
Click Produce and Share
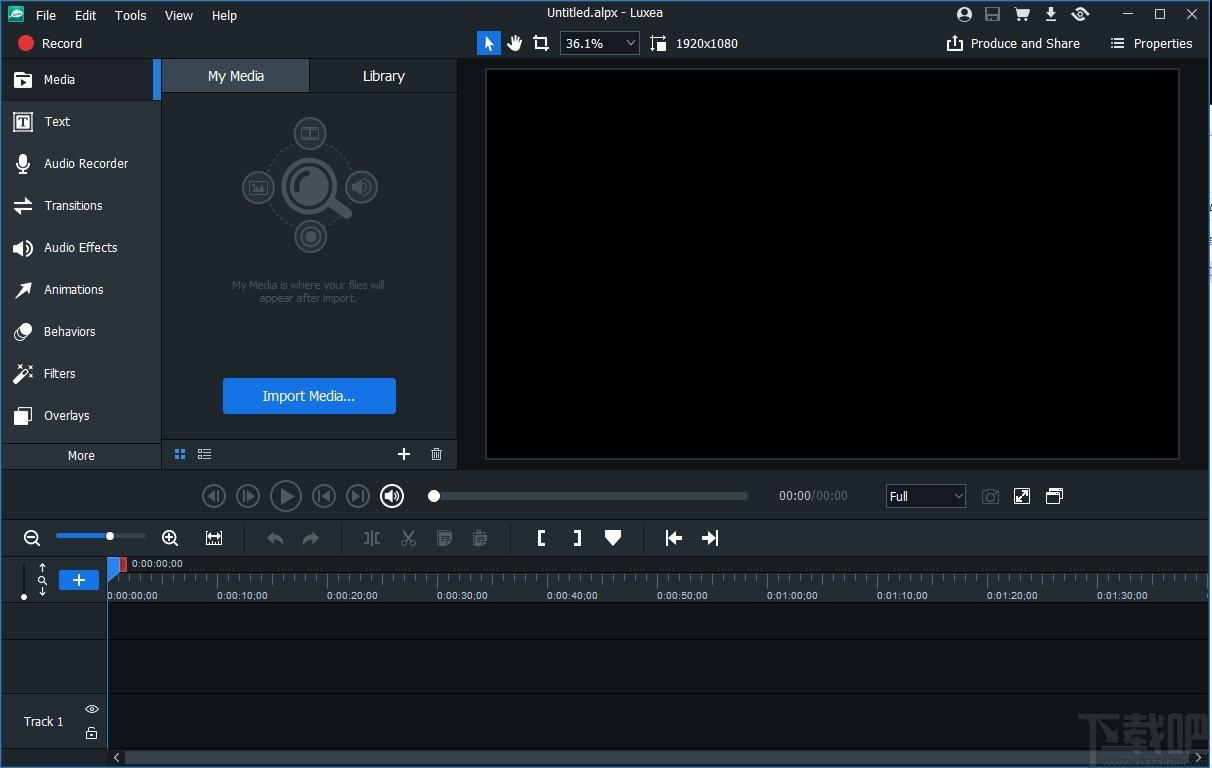[x=1013, y=43]
